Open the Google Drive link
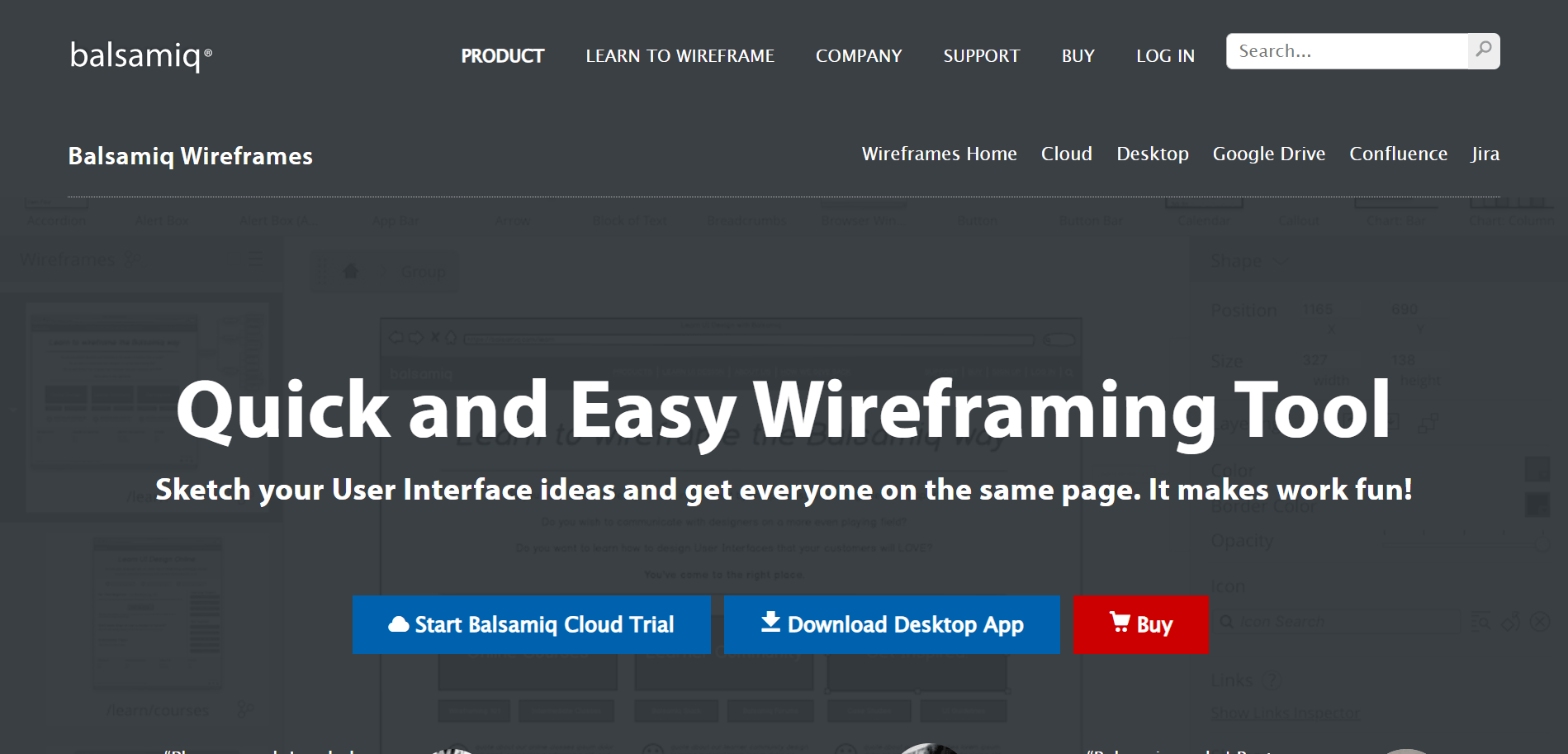 [1269, 154]
